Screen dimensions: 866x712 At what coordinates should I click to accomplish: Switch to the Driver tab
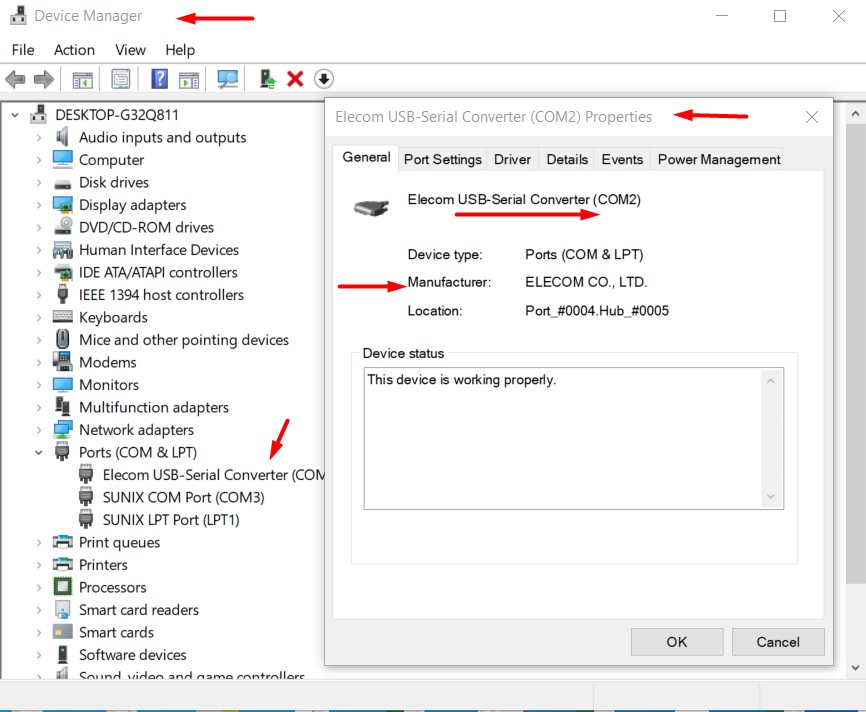point(512,159)
